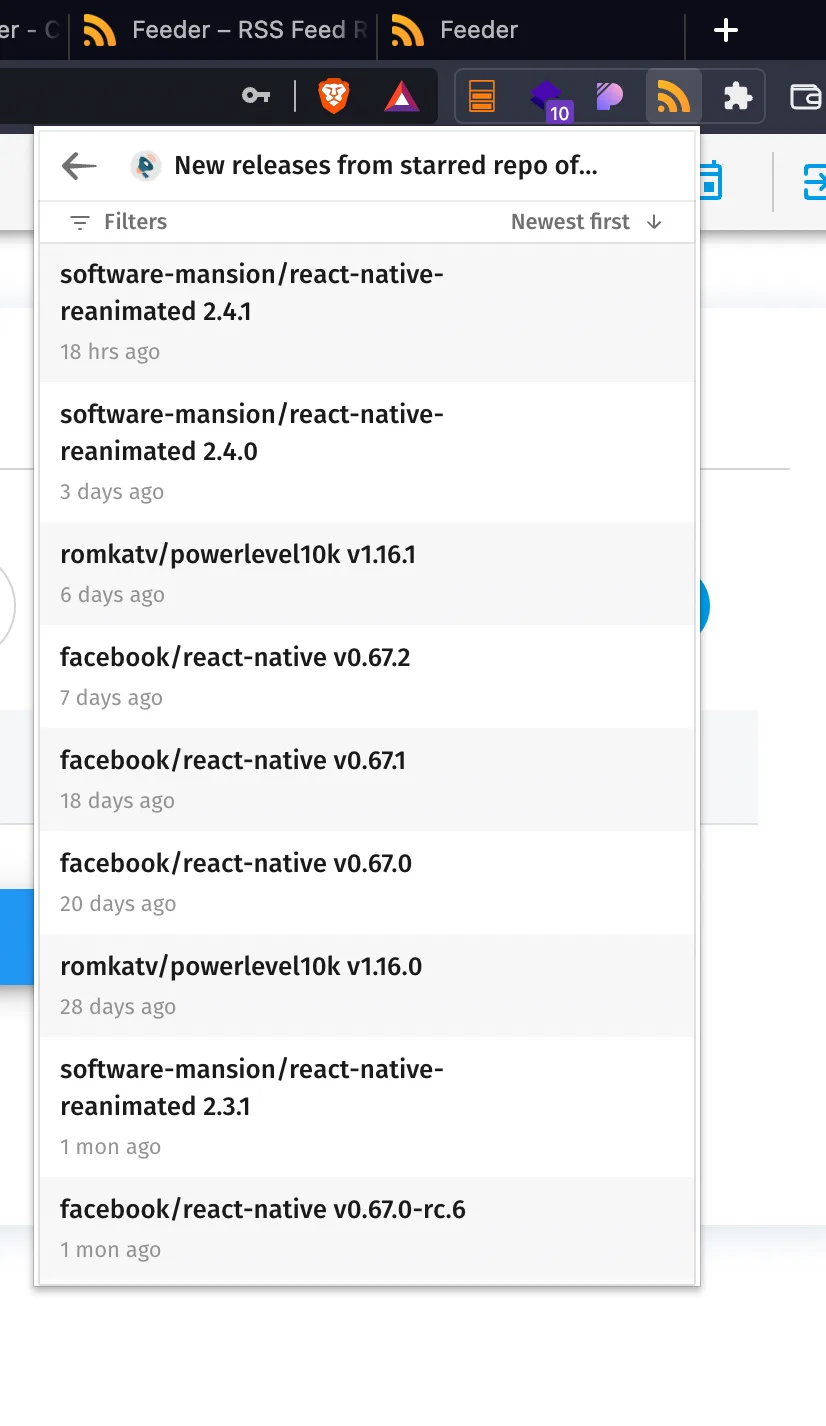Click the pink extension icon beside the badge
The image size is (826, 1426).
coord(609,96)
